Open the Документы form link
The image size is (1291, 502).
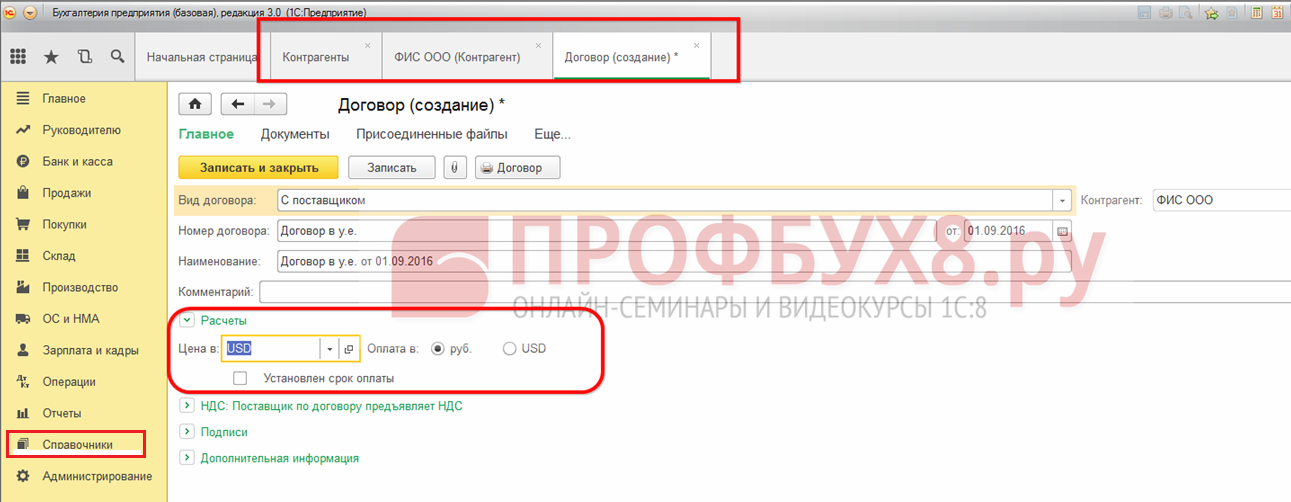click(x=295, y=134)
